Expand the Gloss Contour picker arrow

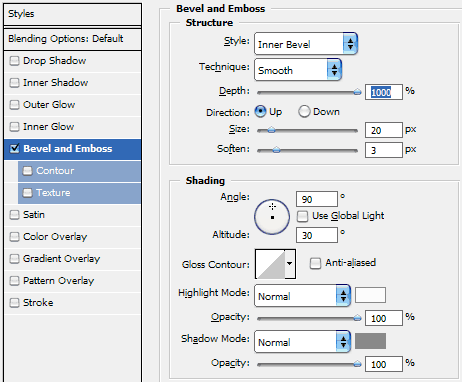pyautogui.click(x=290, y=264)
